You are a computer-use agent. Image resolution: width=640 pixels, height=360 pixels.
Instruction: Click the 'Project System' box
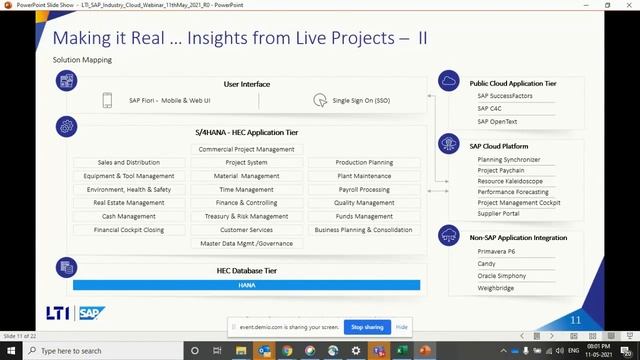(x=247, y=162)
